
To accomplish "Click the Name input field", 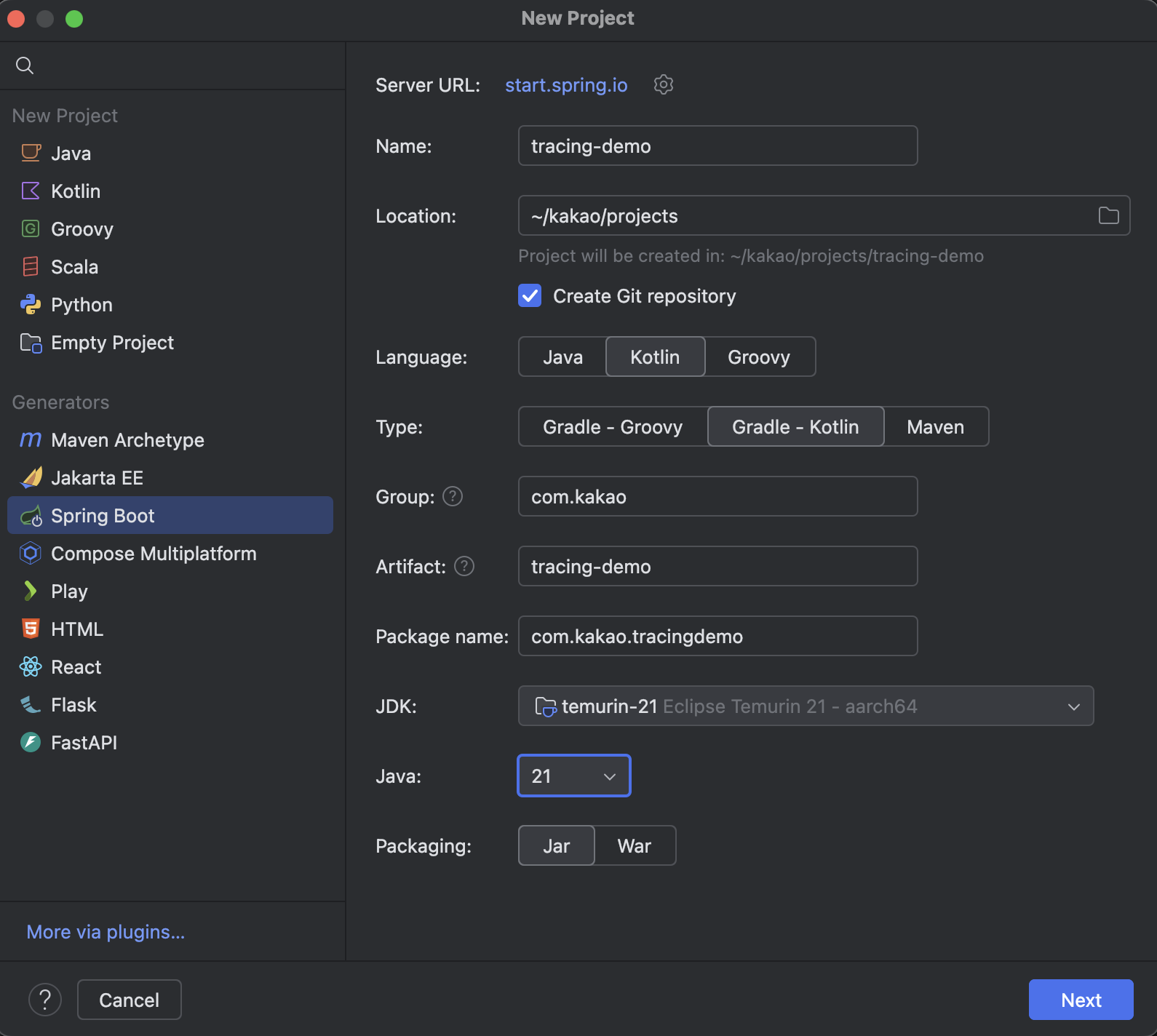I will pyautogui.click(x=717, y=146).
